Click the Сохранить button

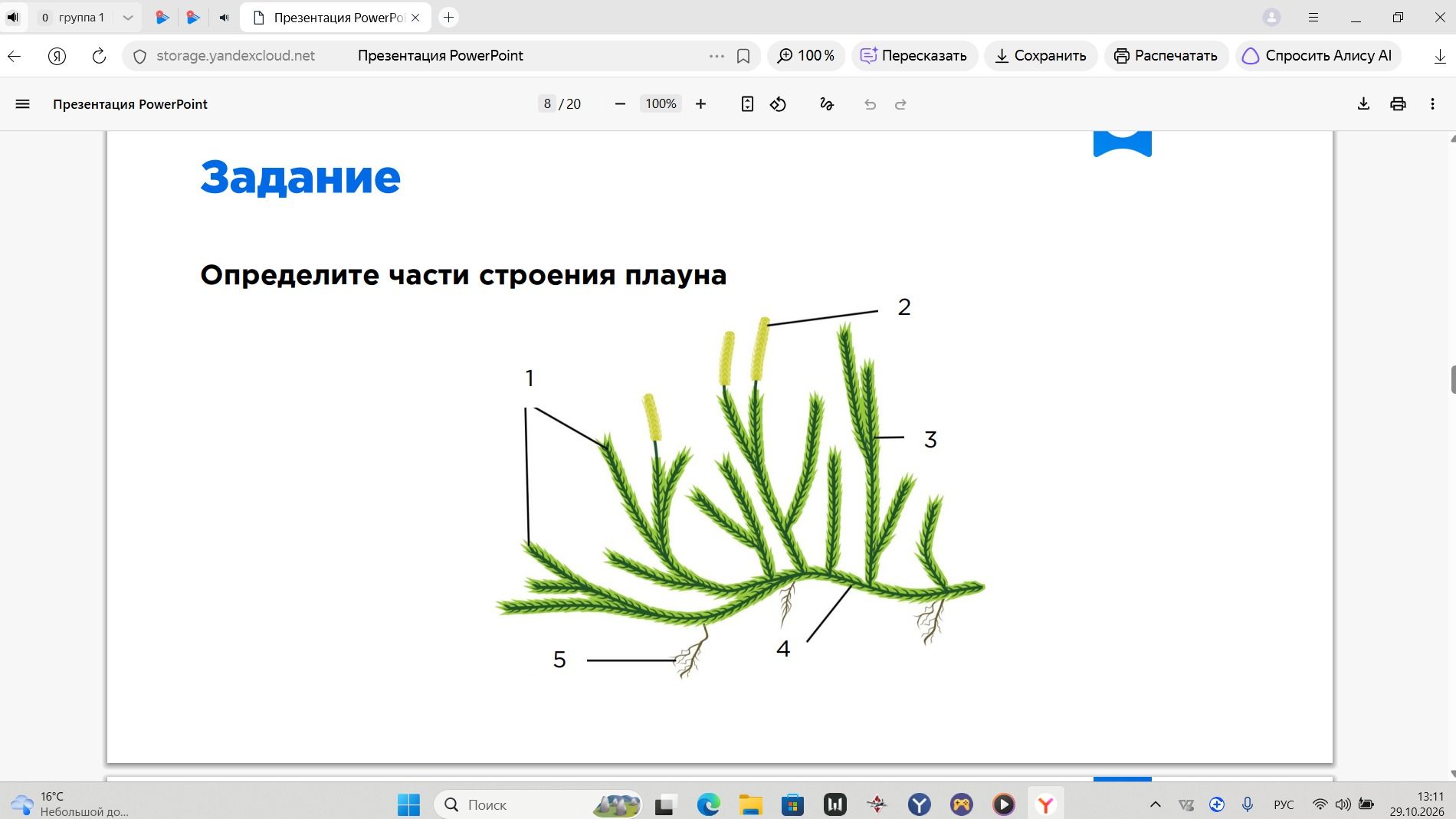(x=1041, y=56)
